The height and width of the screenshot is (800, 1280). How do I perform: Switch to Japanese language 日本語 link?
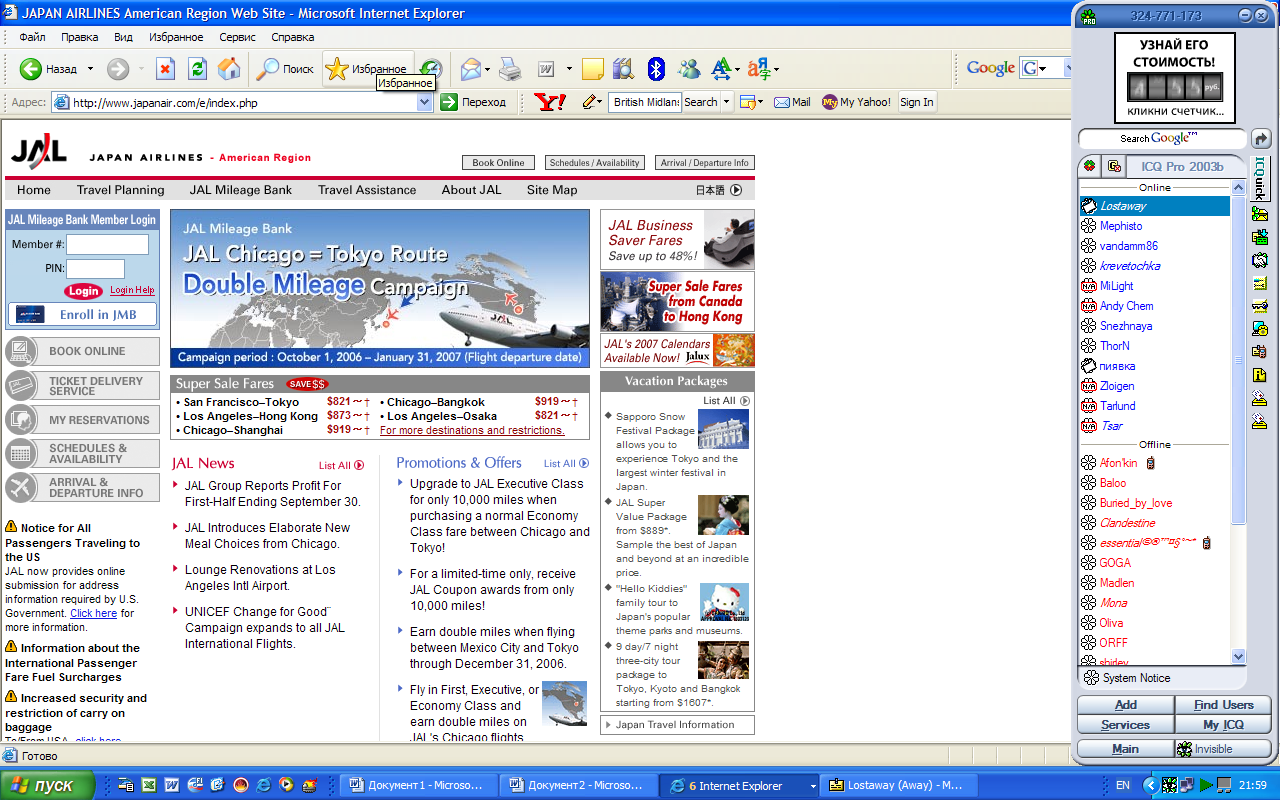pyautogui.click(x=719, y=190)
